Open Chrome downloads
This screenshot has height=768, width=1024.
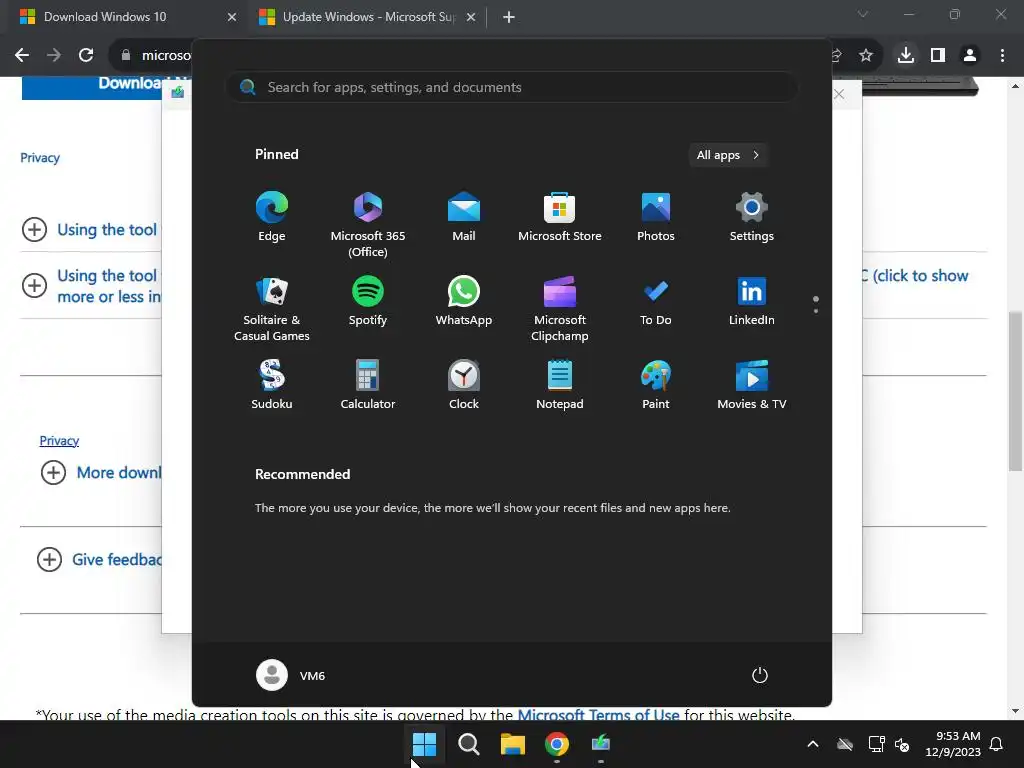pyautogui.click(x=906, y=56)
